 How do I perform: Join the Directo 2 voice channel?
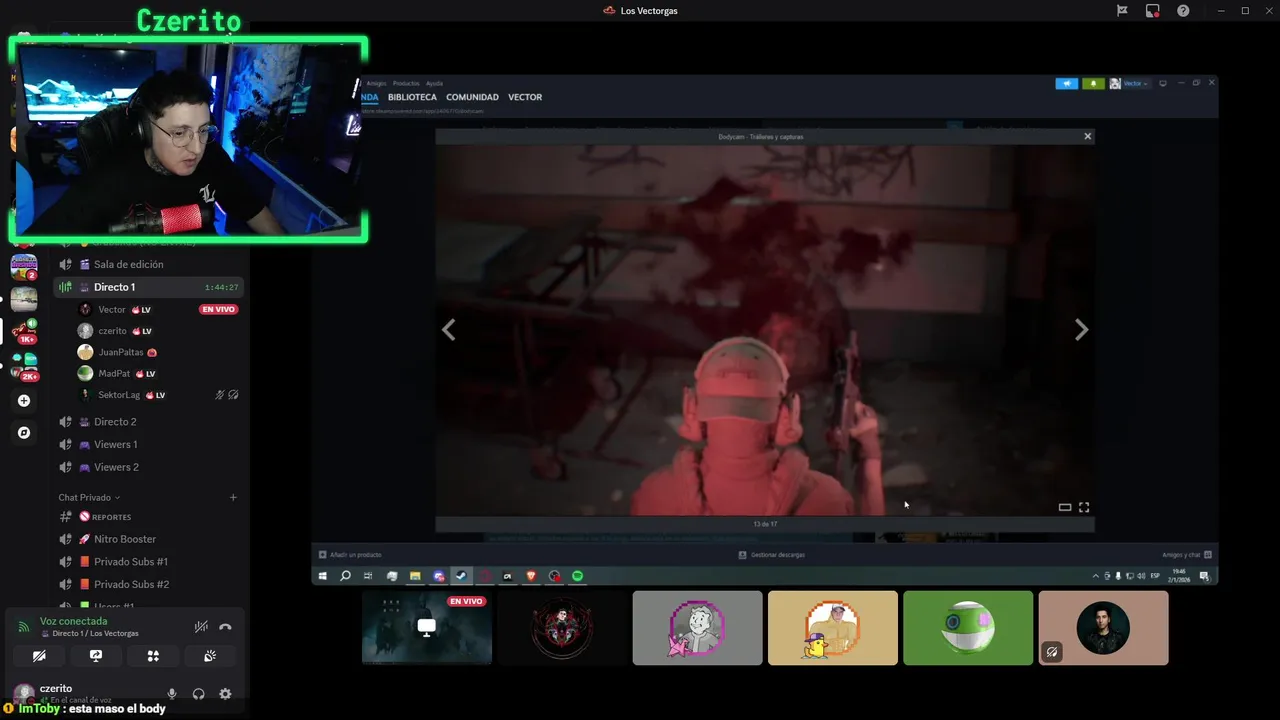click(x=147, y=422)
